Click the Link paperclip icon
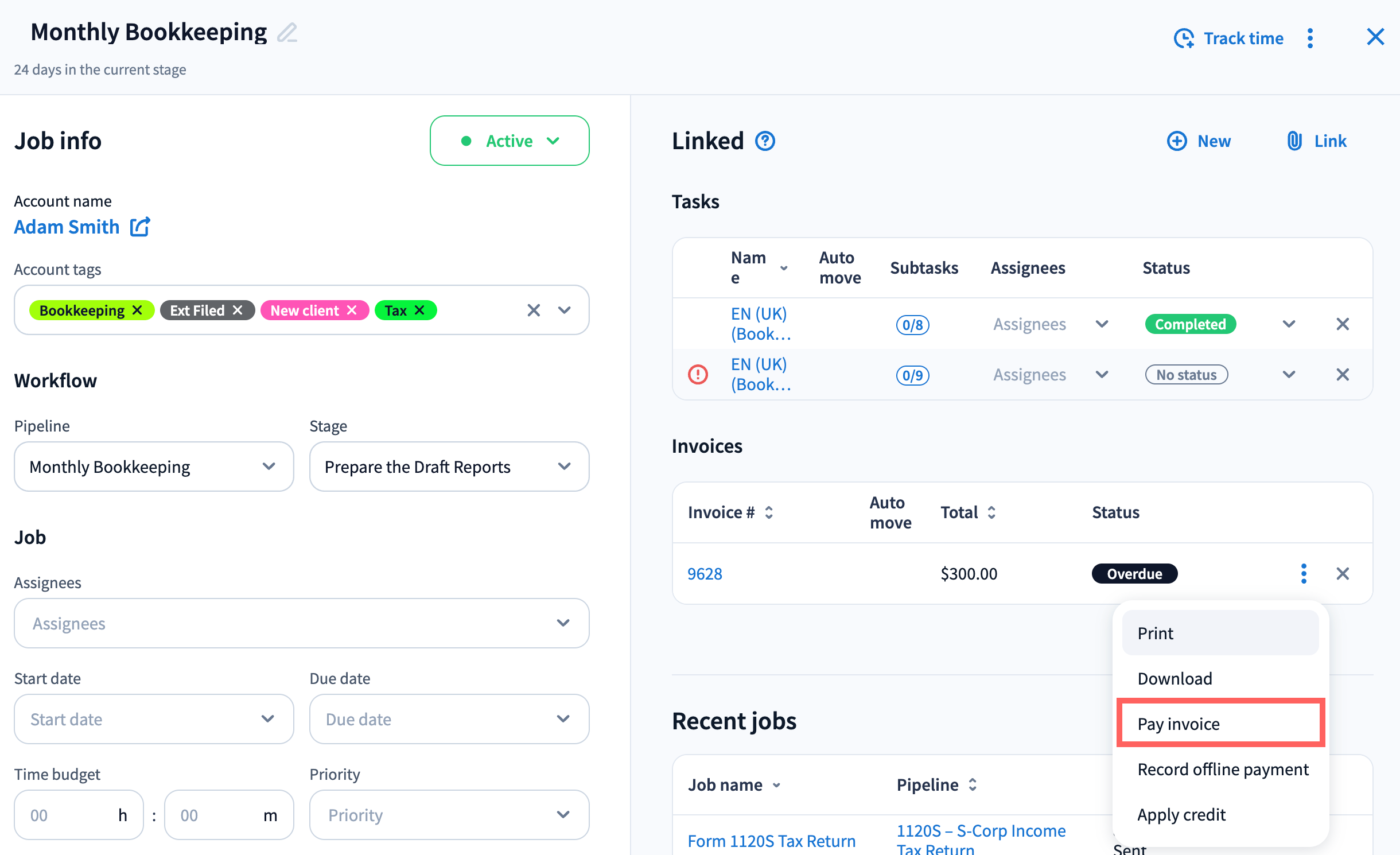The width and height of the screenshot is (1400, 855). coord(1294,141)
